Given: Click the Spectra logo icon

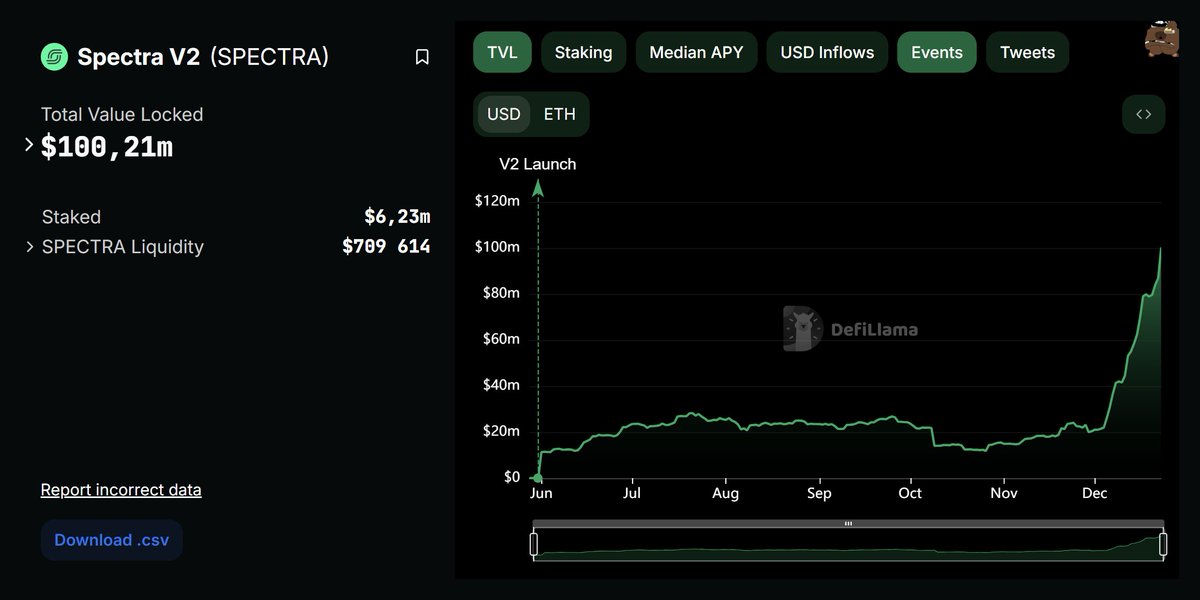Looking at the screenshot, I should [x=54, y=57].
